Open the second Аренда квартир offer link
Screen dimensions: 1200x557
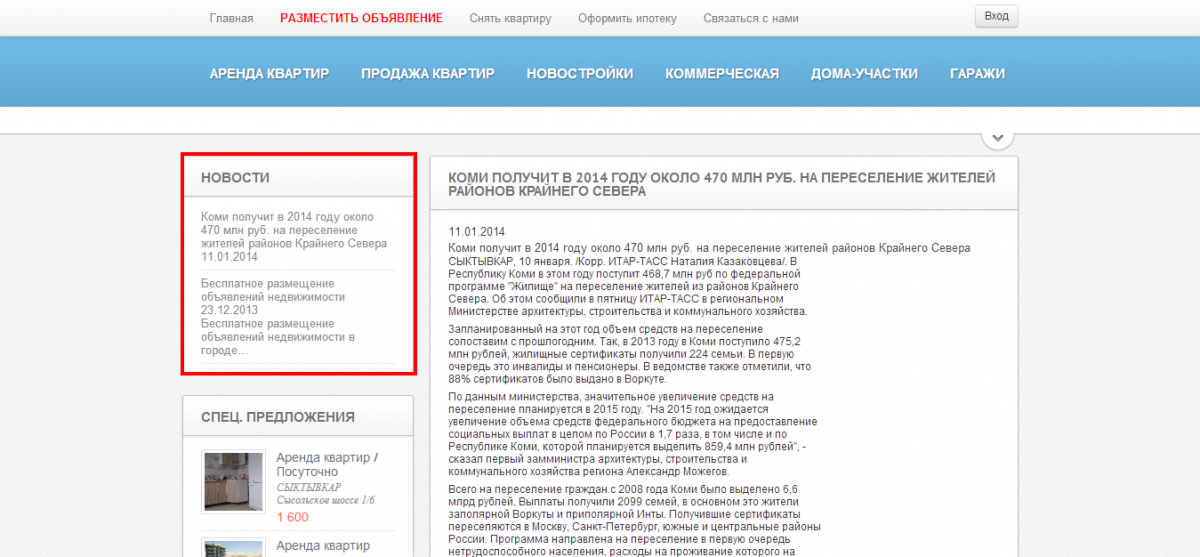click(x=323, y=546)
